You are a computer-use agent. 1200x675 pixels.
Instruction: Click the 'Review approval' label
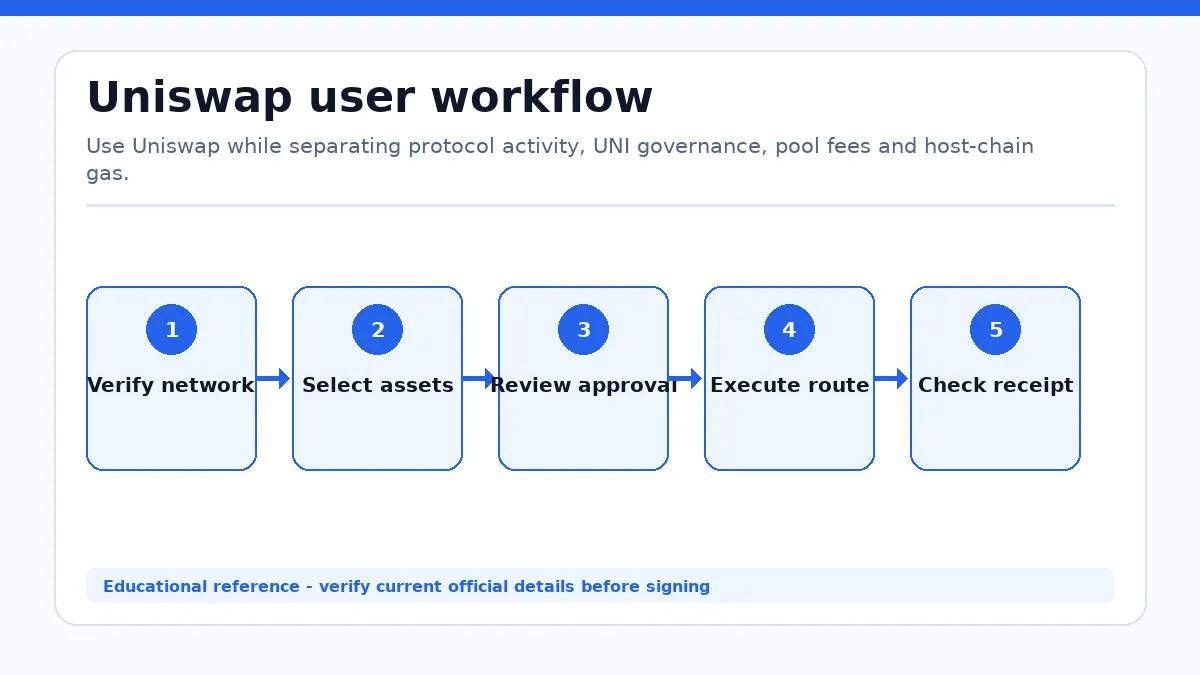583,385
